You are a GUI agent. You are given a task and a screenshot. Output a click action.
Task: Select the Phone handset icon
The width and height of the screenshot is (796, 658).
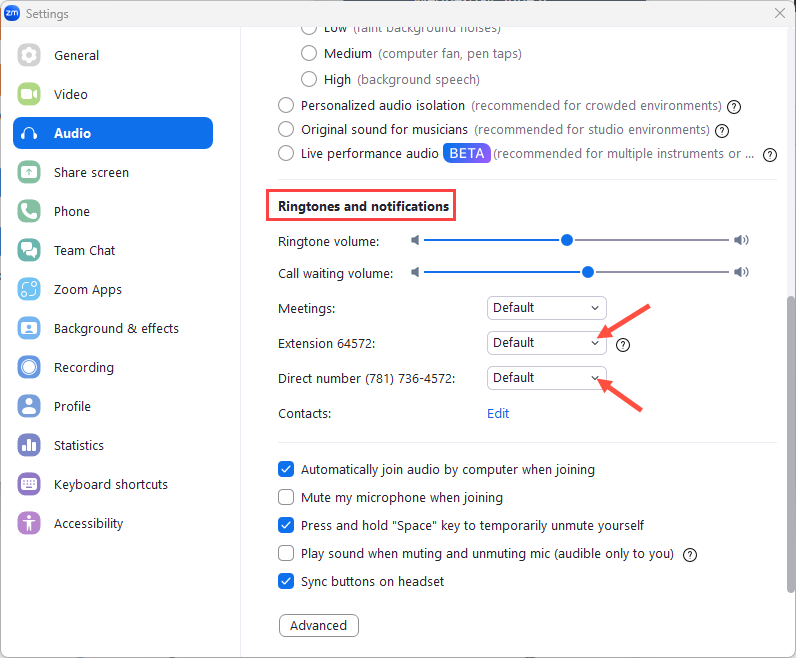[29, 211]
